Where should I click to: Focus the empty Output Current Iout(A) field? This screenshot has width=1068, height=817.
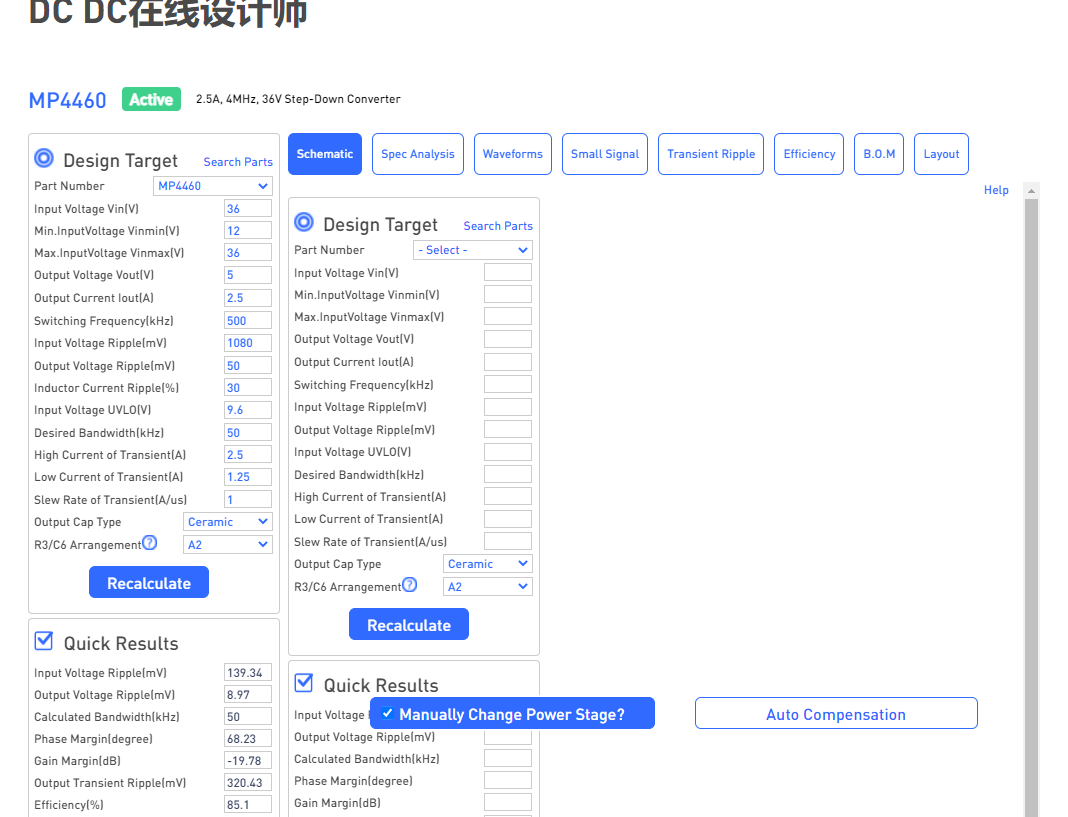coord(508,362)
